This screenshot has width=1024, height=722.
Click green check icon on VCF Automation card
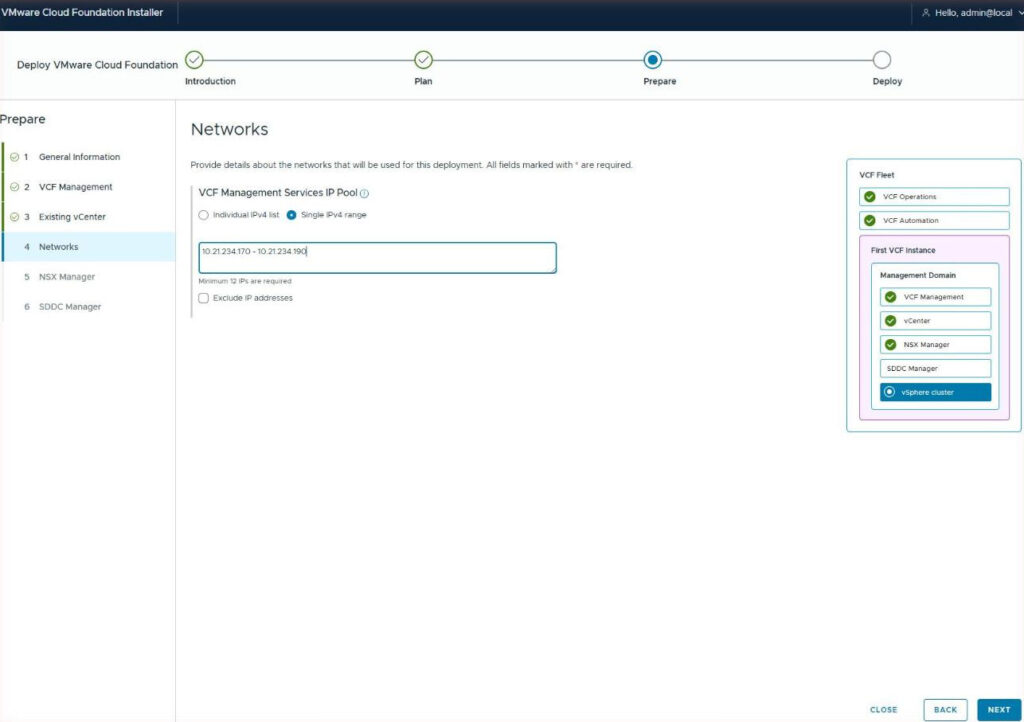click(870, 221)
